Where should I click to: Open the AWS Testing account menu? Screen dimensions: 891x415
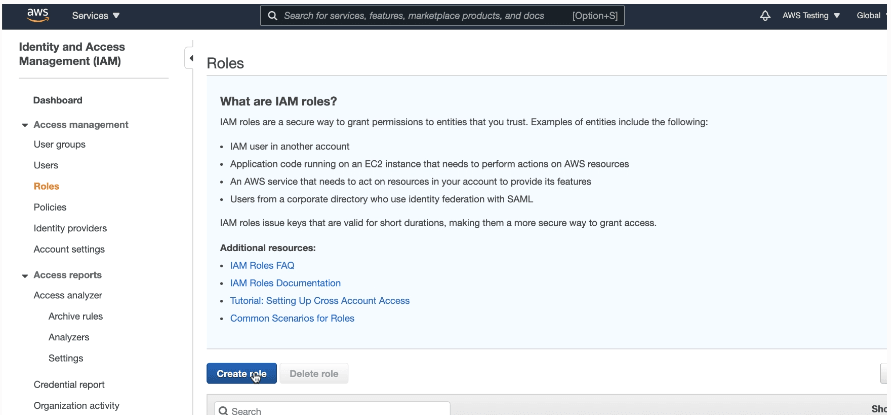tap(811, 16)
